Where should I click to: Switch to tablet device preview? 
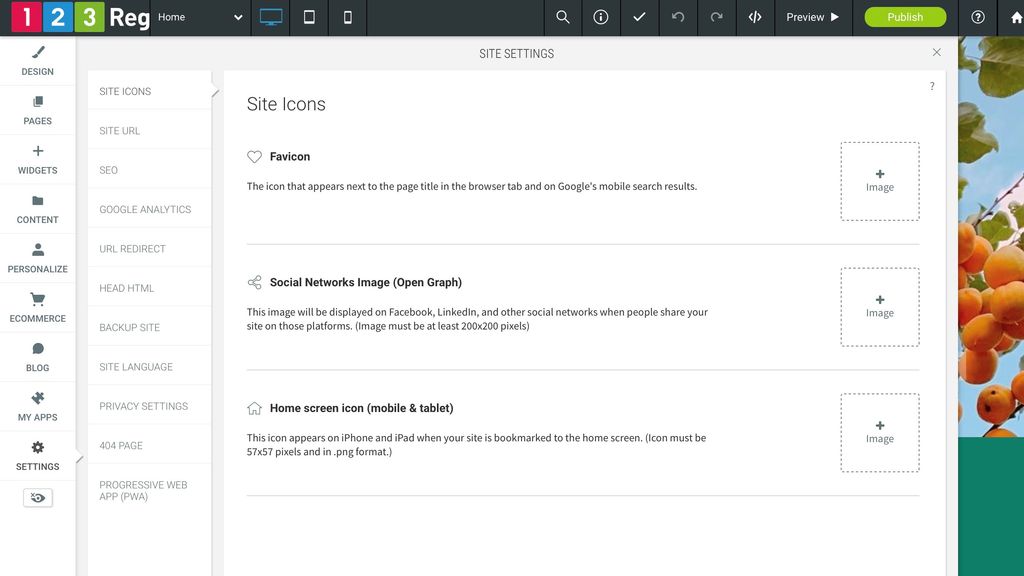tap(309, 17)
